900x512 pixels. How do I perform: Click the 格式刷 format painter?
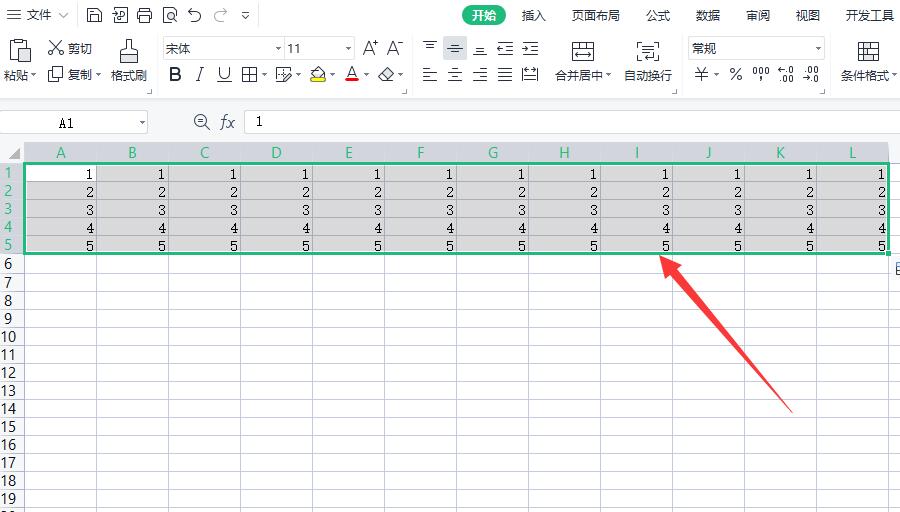[129, 60]
